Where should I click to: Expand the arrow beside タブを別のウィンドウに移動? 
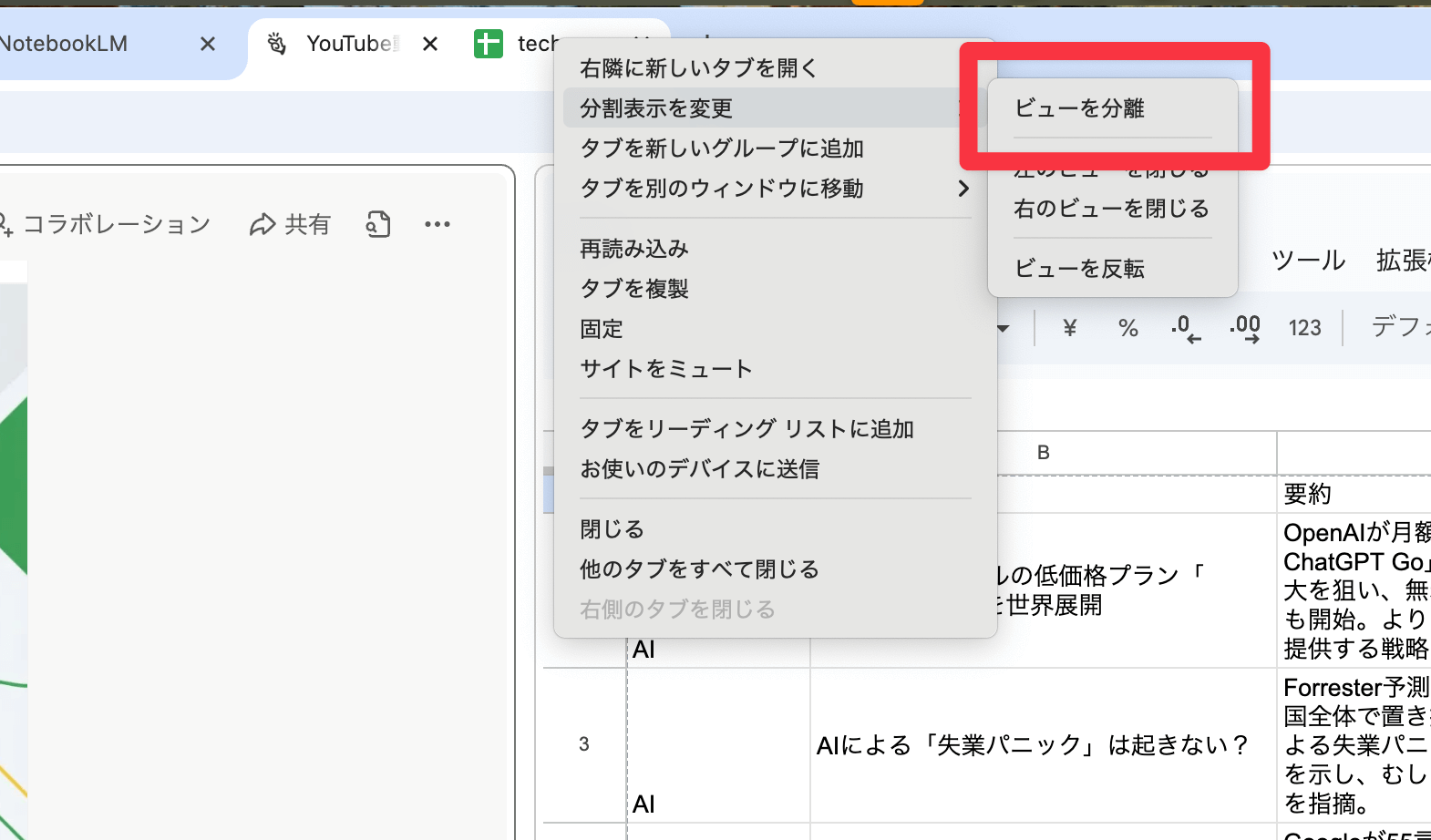(x=963, y=189)
